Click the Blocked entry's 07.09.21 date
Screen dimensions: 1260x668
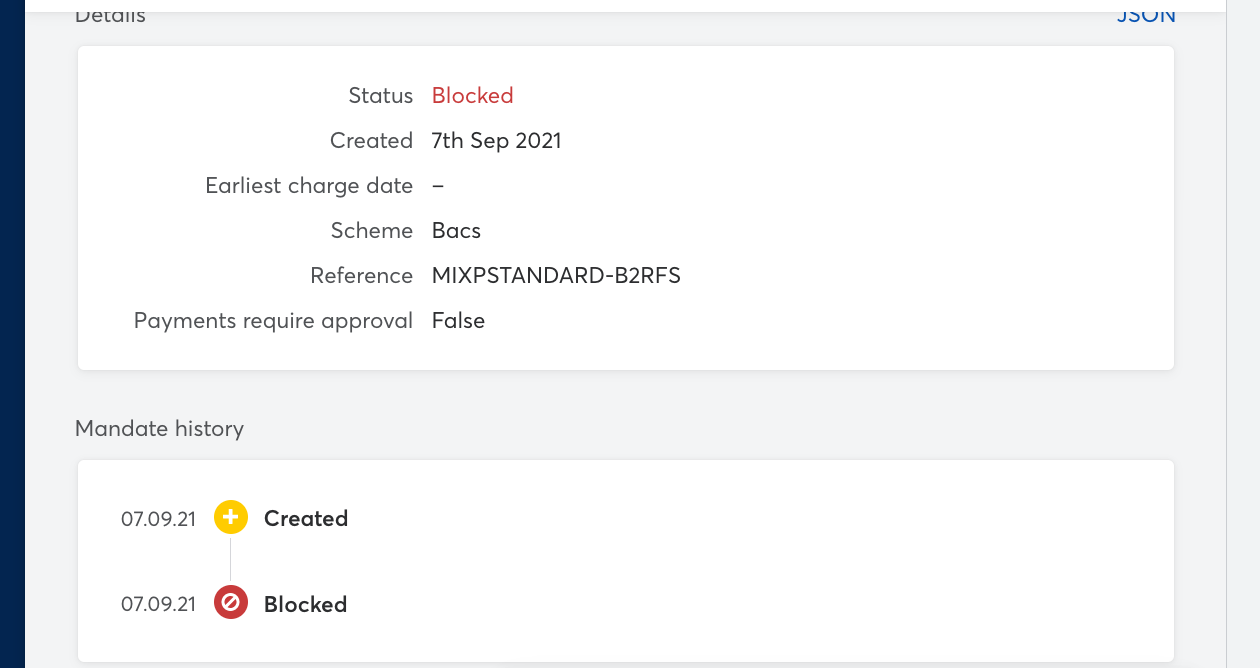point(159,605)
